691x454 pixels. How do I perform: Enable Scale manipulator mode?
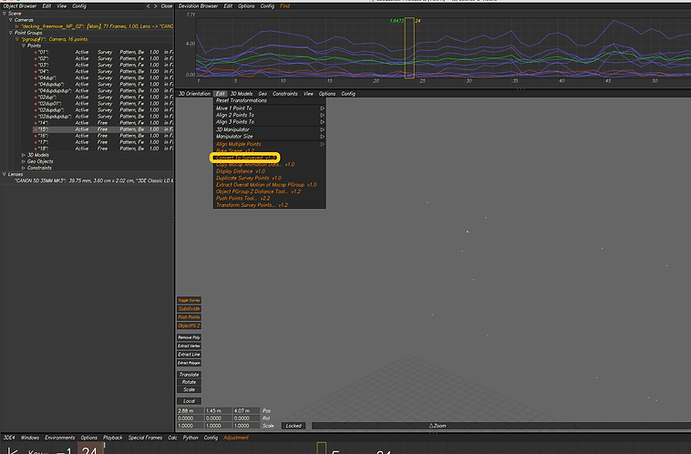tap(189, 390)
